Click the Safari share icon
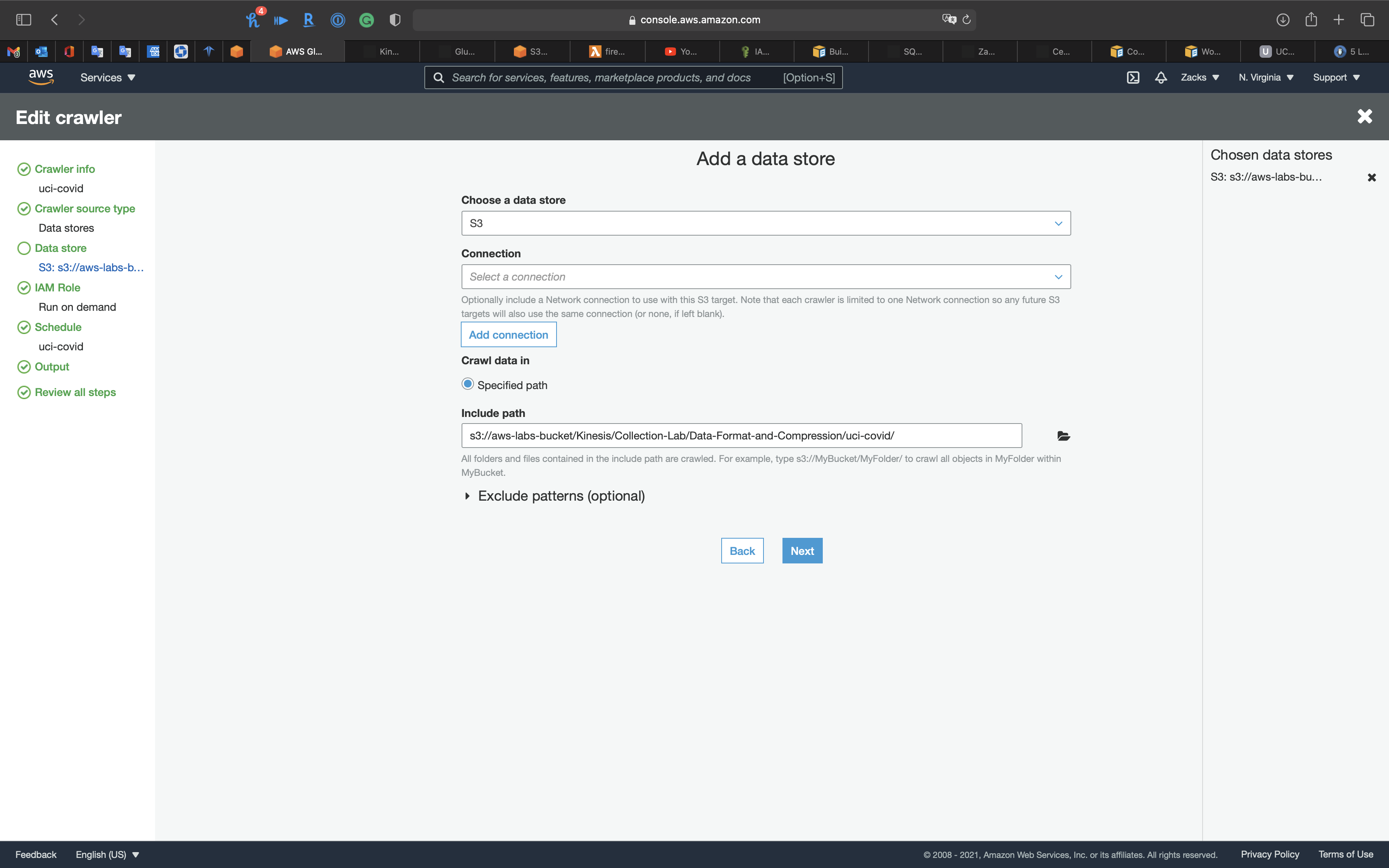The height and width of the screenshot is (868, 1389). (1311, 19)
